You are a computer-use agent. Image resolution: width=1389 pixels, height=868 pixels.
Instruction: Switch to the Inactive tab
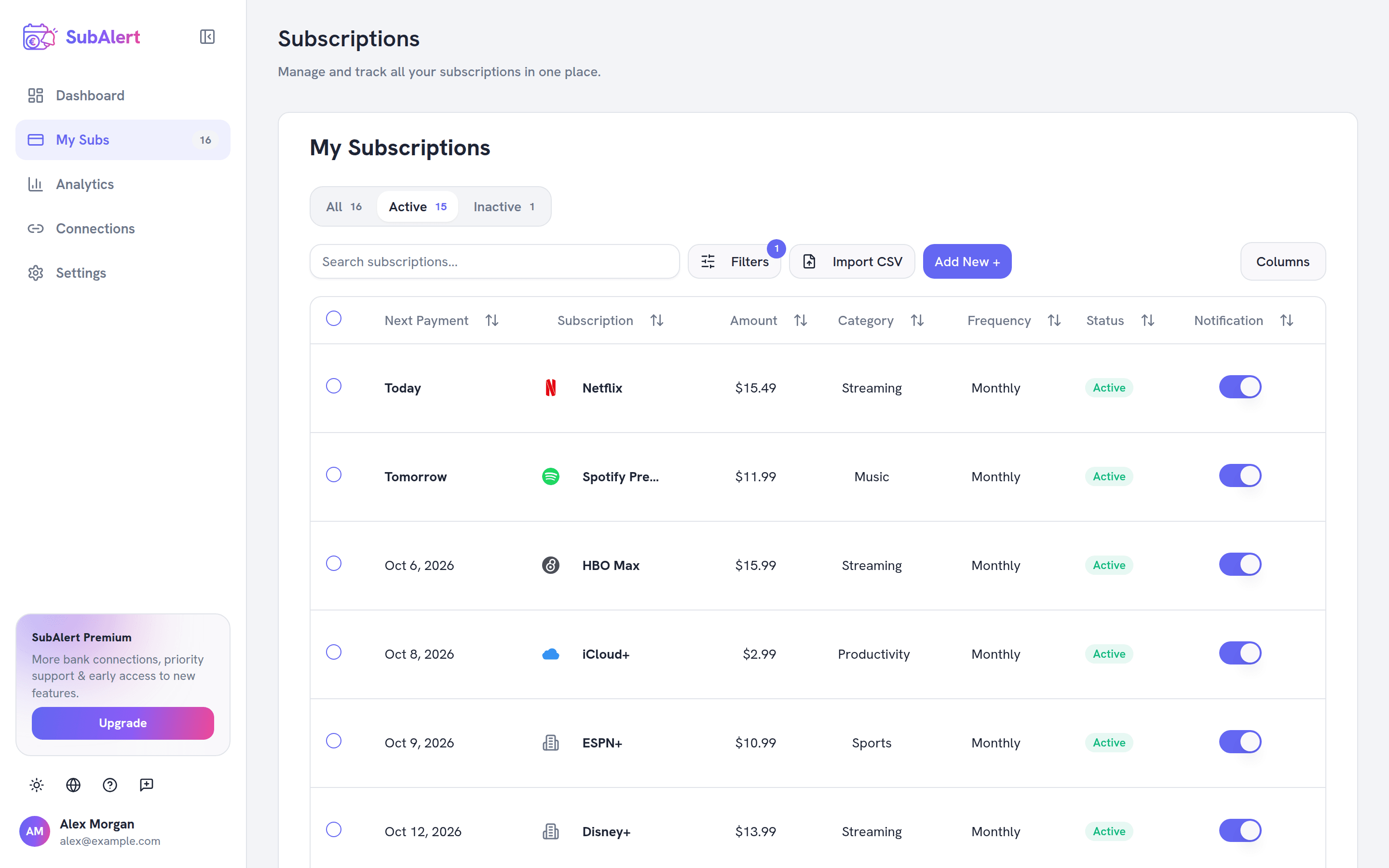(504, 207)
